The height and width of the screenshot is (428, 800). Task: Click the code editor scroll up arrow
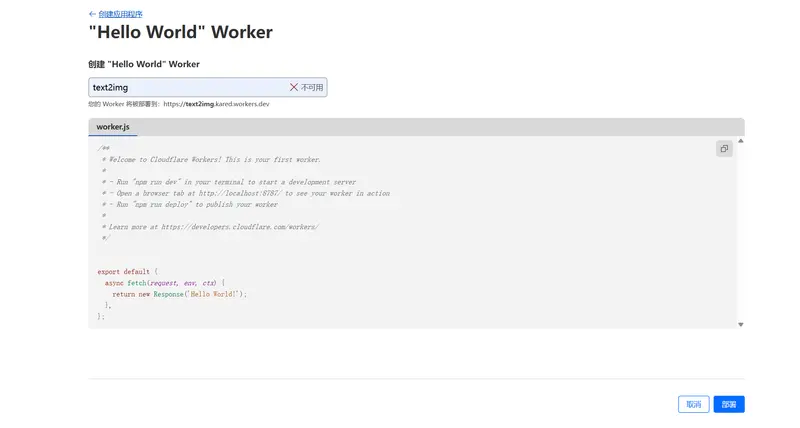[x=741, y=141]
